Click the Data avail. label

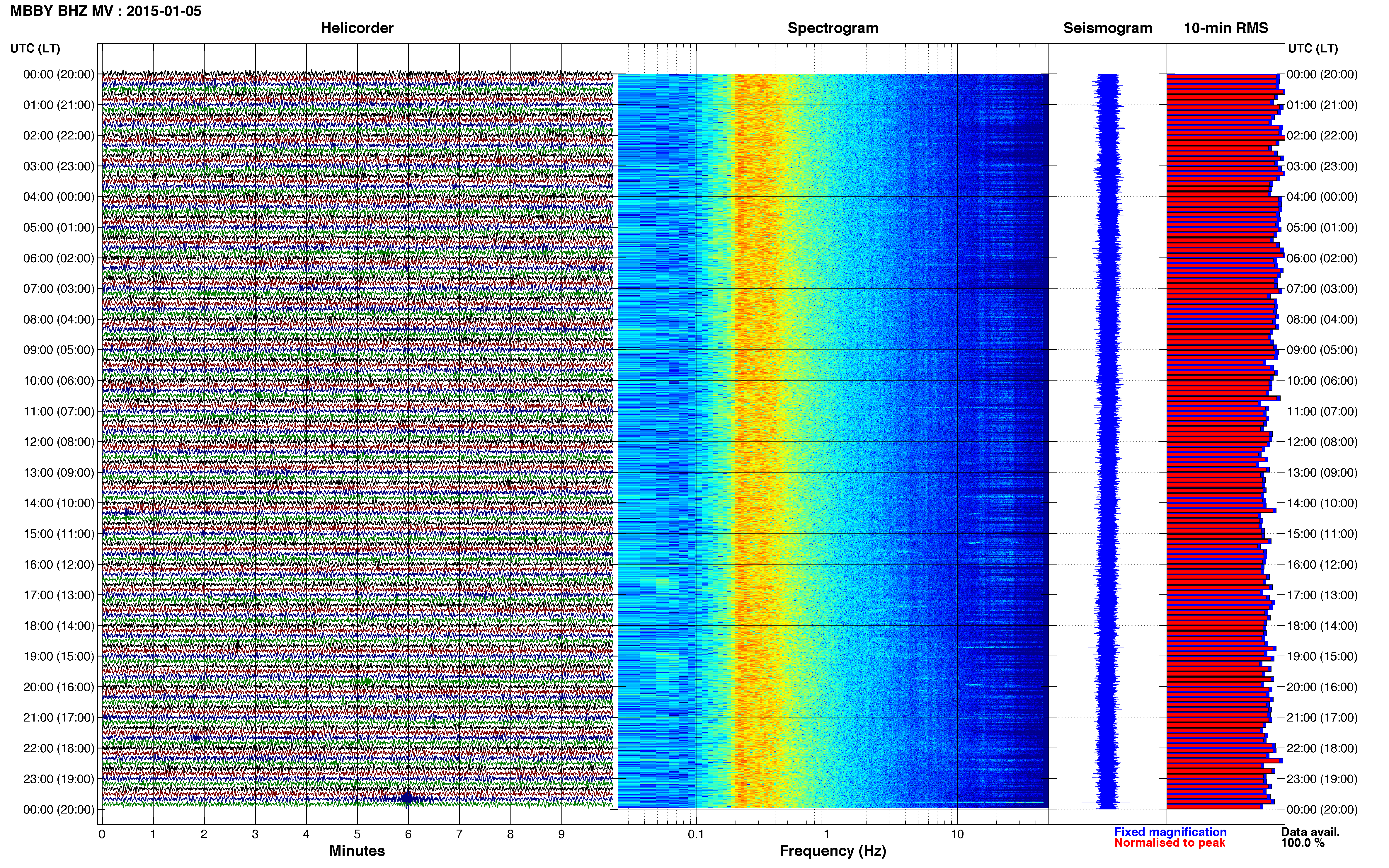(x=1310, y=832)
